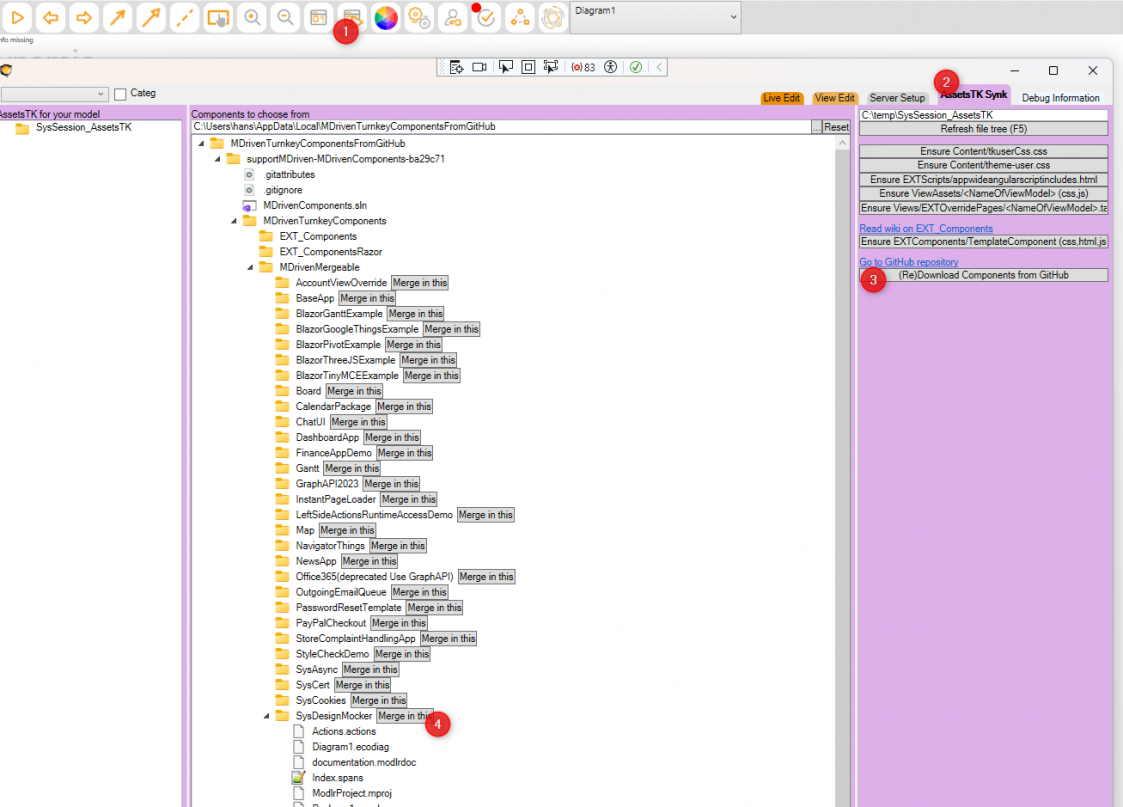Click the Refresh file tree (F5) button
This screenshot has width=1123, height=807.
(983, 129)
